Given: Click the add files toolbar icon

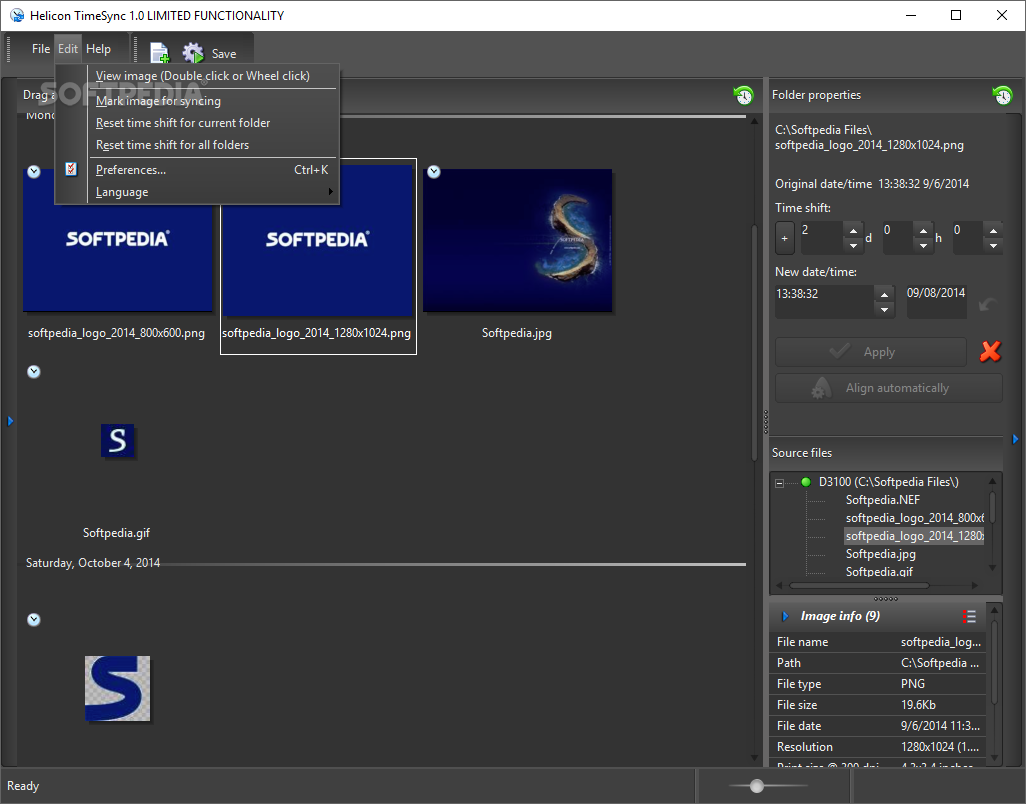Looking at the screenshot, I should 159,53.
